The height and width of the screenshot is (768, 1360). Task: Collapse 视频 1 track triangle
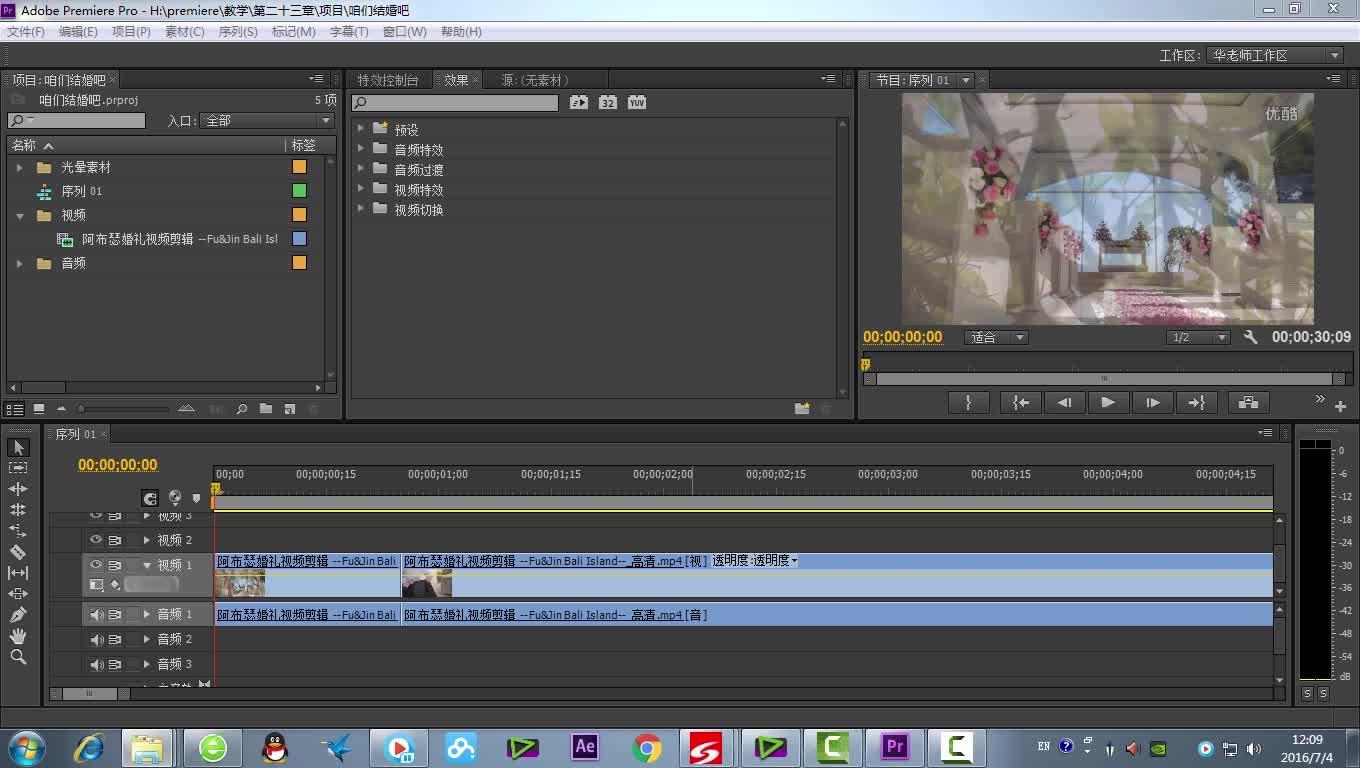147,565
